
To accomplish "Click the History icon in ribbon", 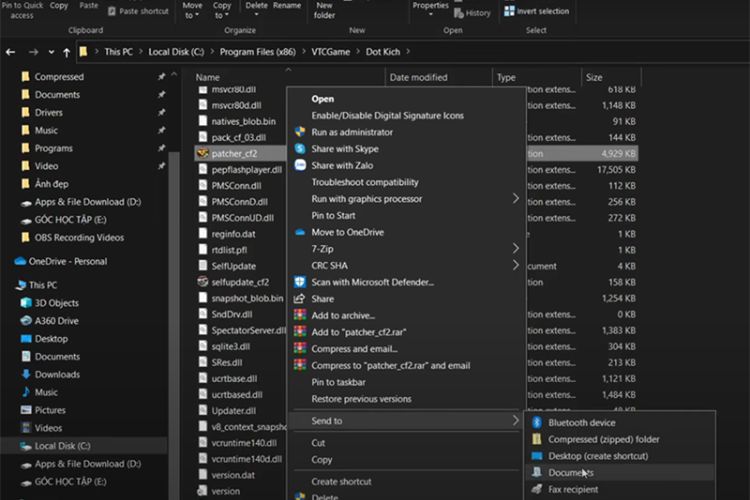I will (x=458, y=13).
